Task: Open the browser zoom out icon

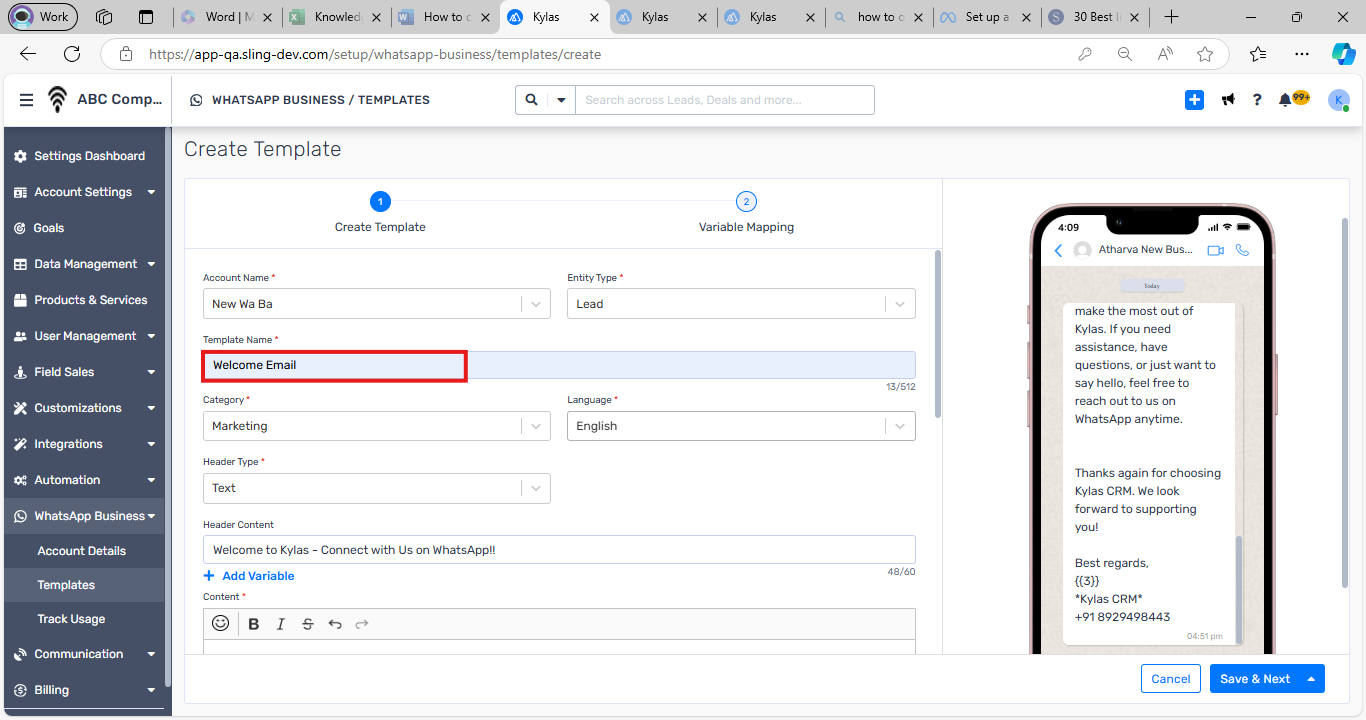Action: pos(1125,54)
